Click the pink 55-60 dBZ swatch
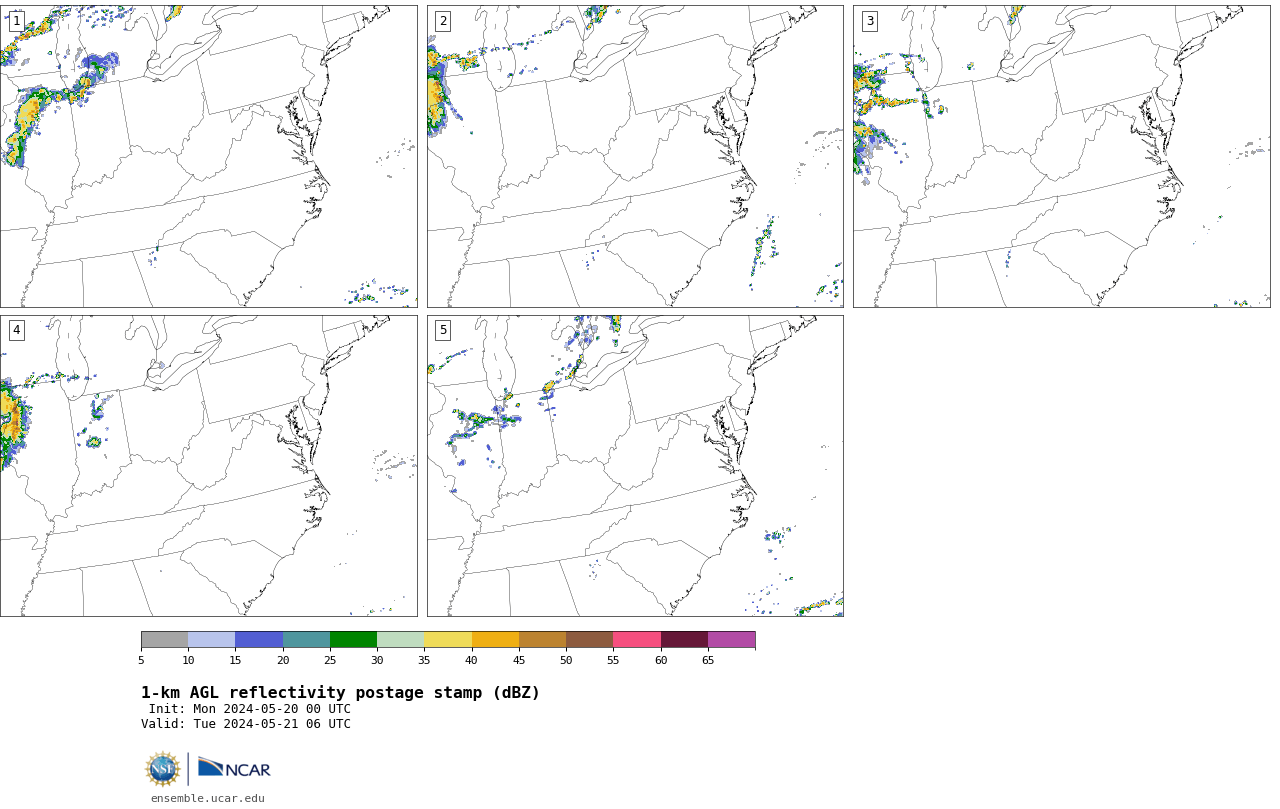1280x809 pixels. click(x=637, y=640)
